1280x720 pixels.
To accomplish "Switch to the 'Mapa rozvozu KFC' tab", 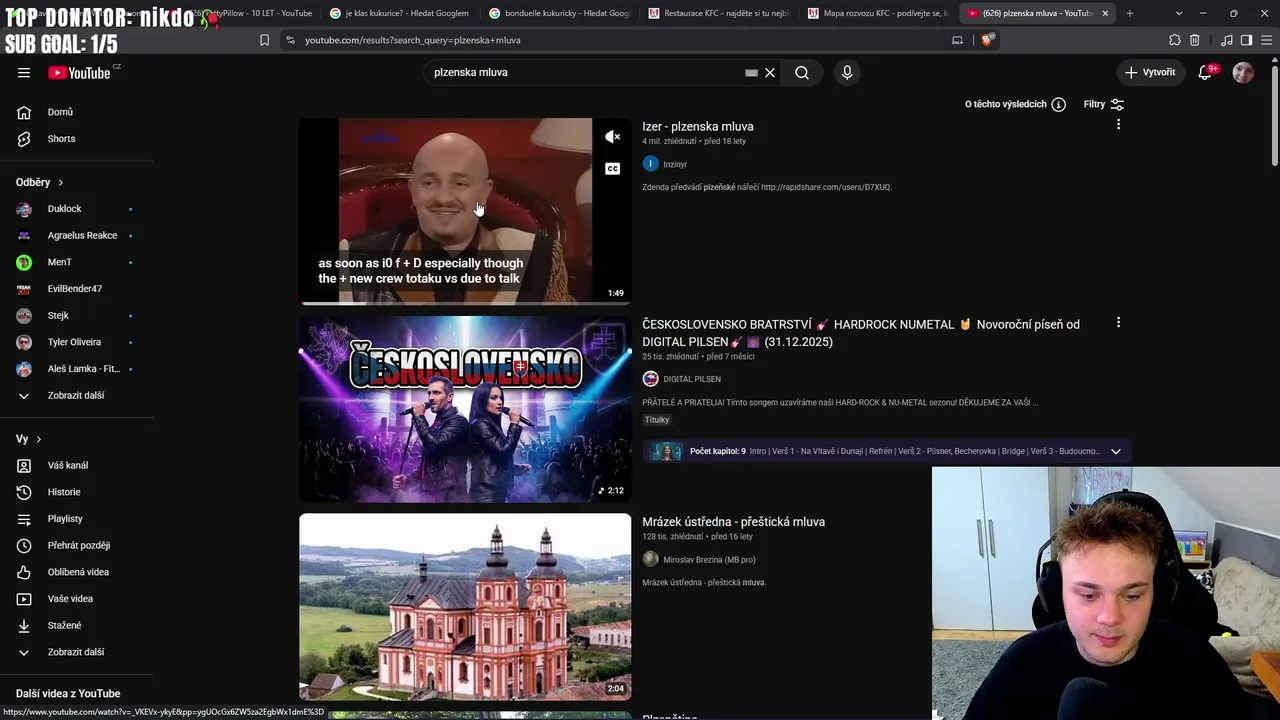I will point(878,13).
